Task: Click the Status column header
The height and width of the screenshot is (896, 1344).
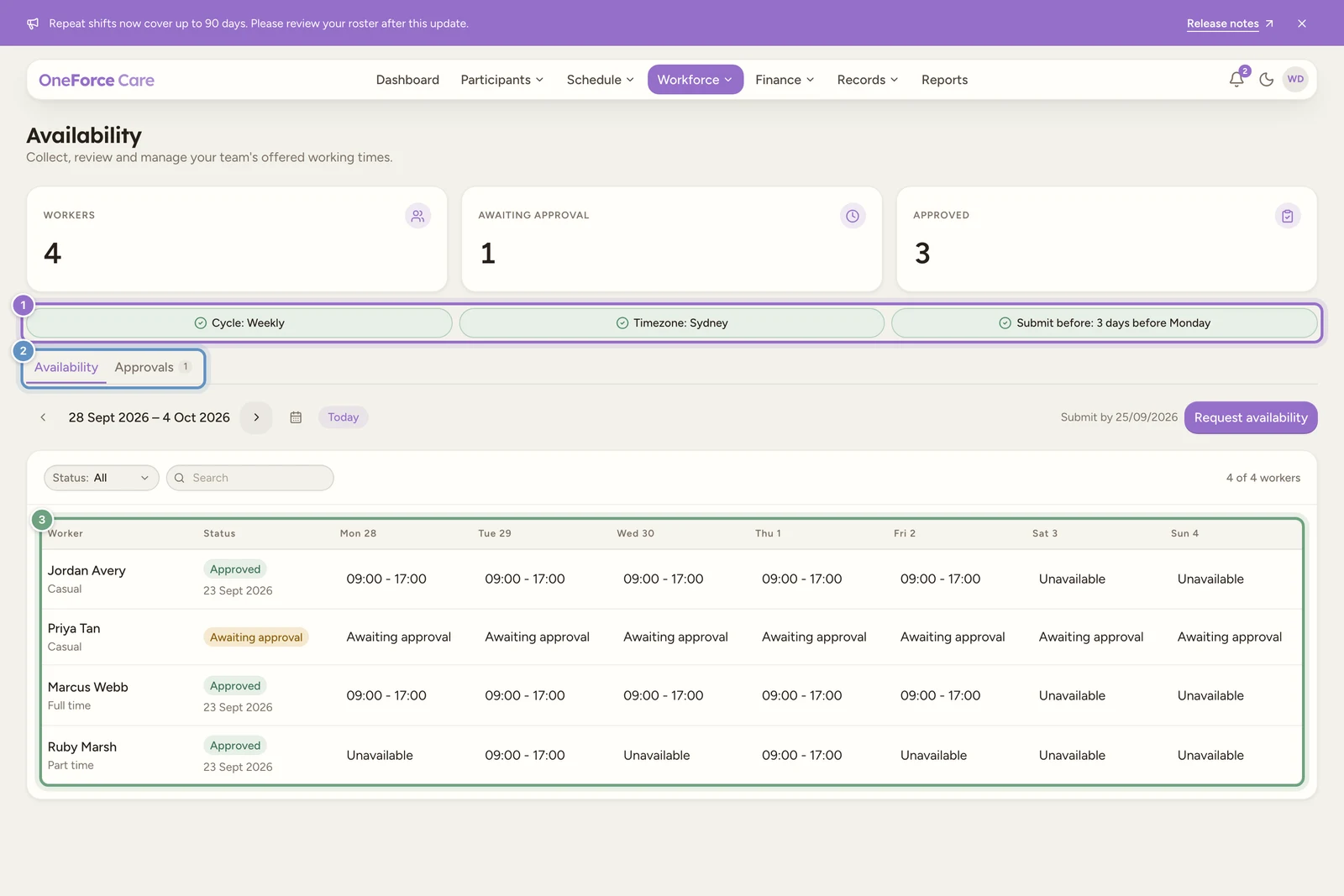Action: click(219, 533)
